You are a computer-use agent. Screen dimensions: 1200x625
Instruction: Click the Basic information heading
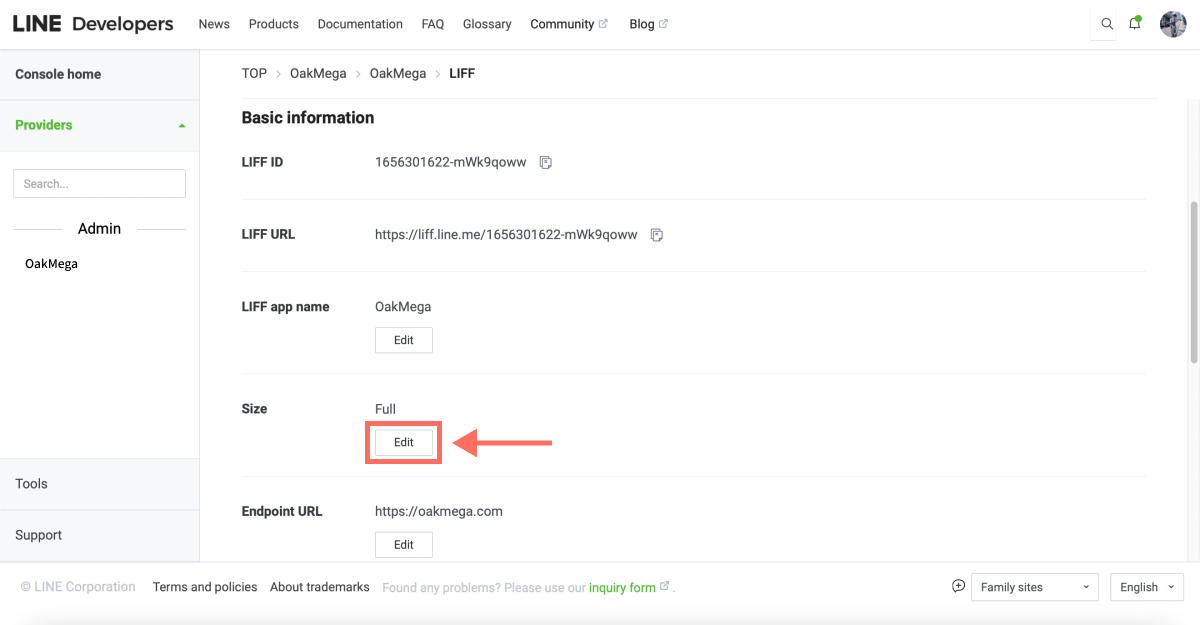click(x=308, y=117)
